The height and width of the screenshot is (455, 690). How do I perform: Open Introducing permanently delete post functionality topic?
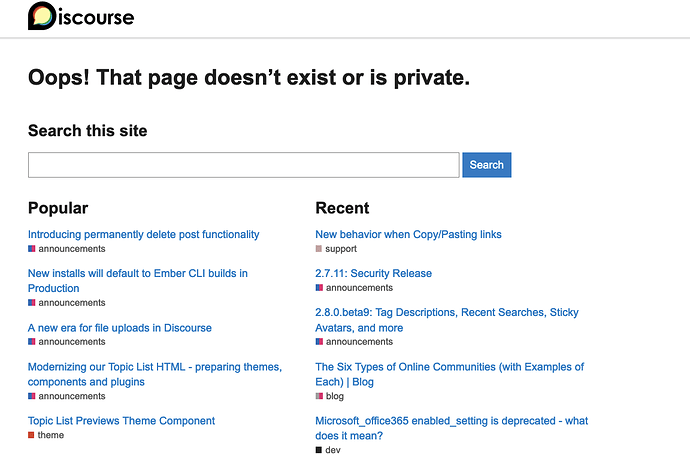[x=143, y=235]
